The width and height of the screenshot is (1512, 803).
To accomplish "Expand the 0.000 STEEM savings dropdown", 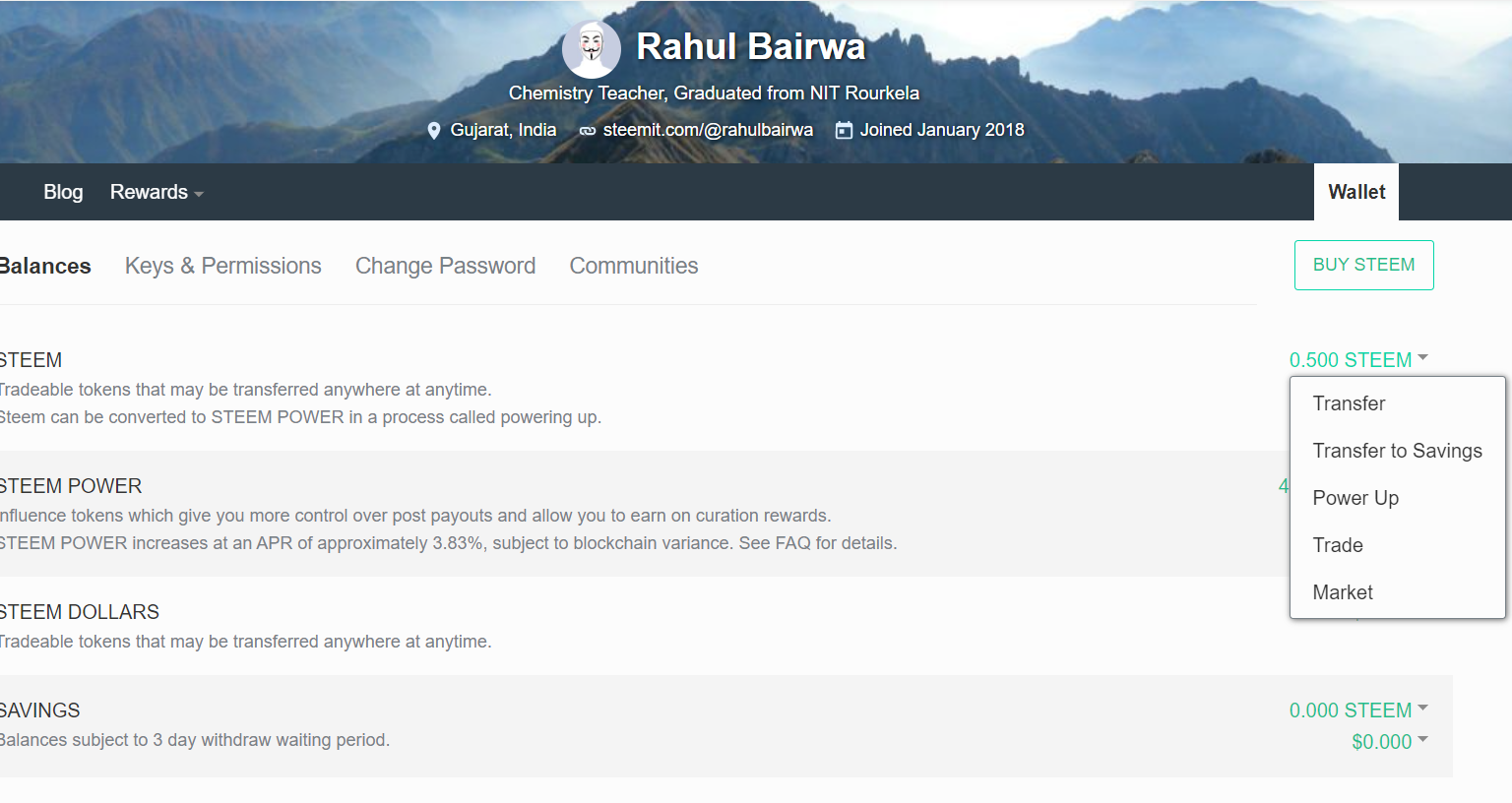I will (x=1358, y=710).
